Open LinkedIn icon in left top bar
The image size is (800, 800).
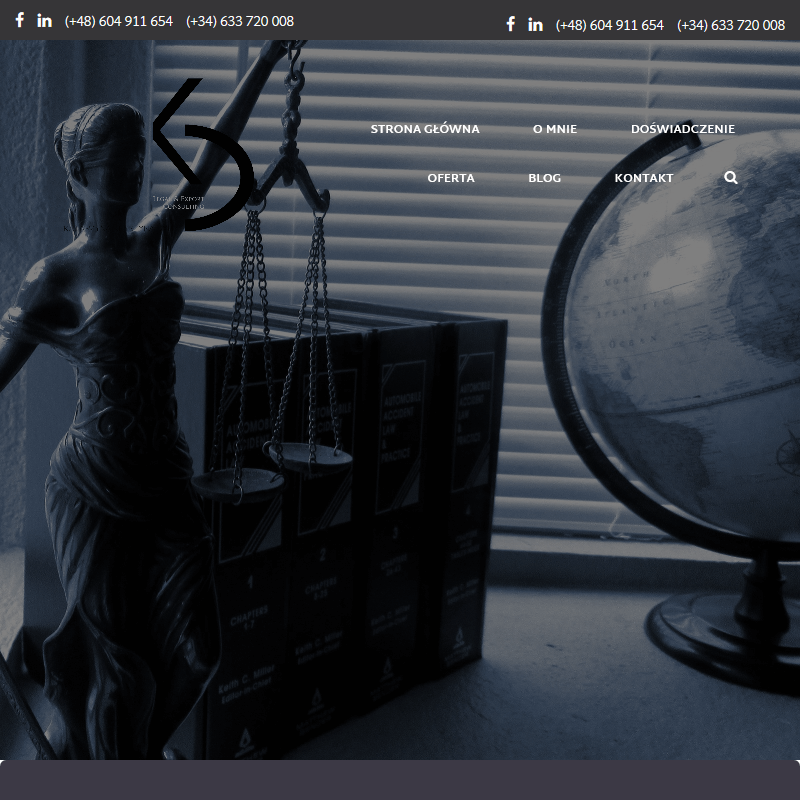tap(45, 20)
